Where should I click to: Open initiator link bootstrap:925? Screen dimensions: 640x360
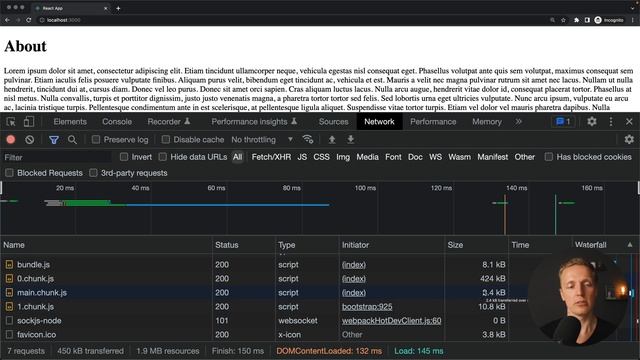point(367,307)
